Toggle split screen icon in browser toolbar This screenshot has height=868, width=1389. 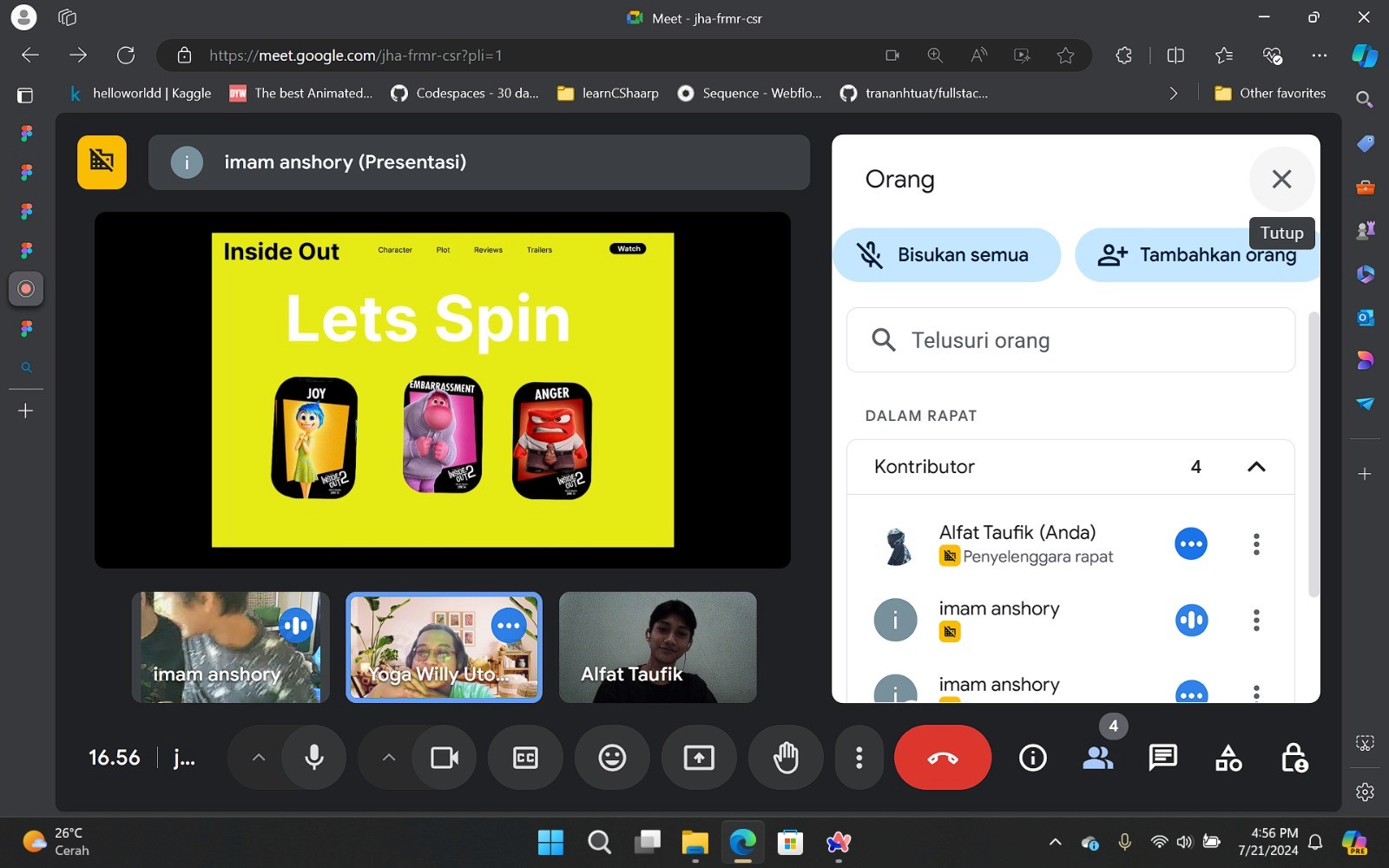pyautogui.click(x=1175, y=56)
